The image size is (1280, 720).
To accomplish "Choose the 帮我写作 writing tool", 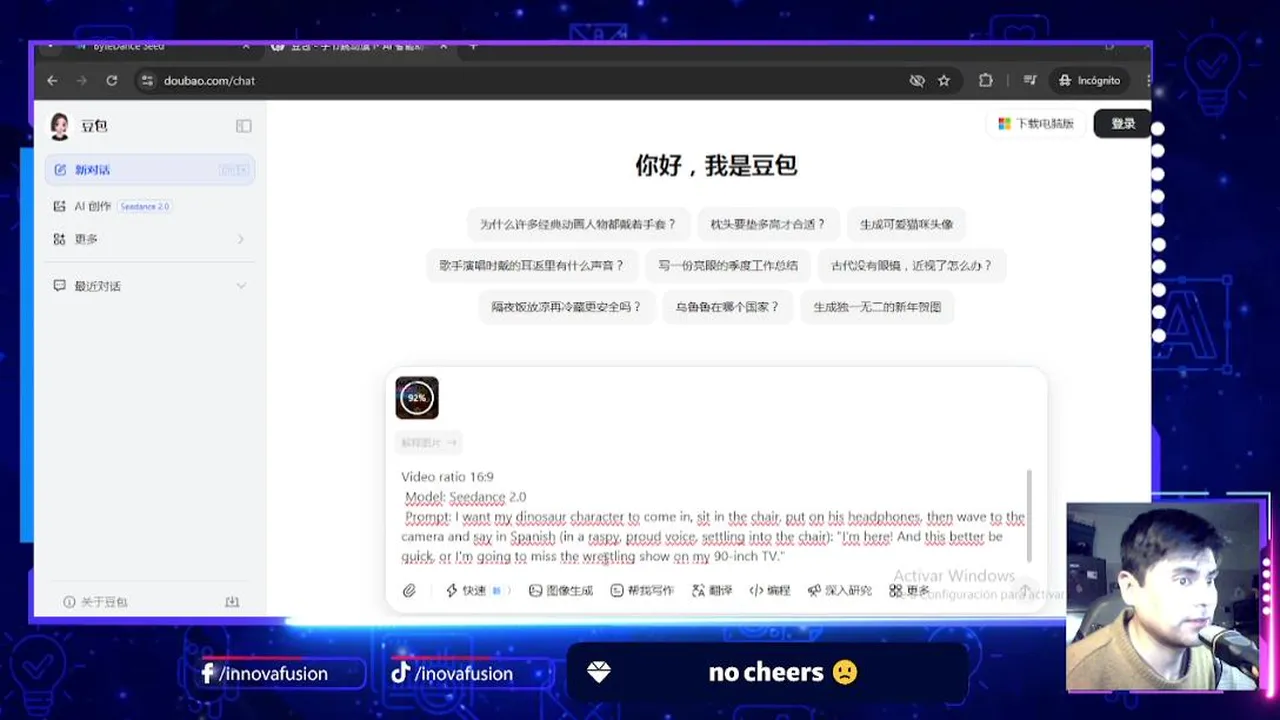I will click(x=643, y=591).
